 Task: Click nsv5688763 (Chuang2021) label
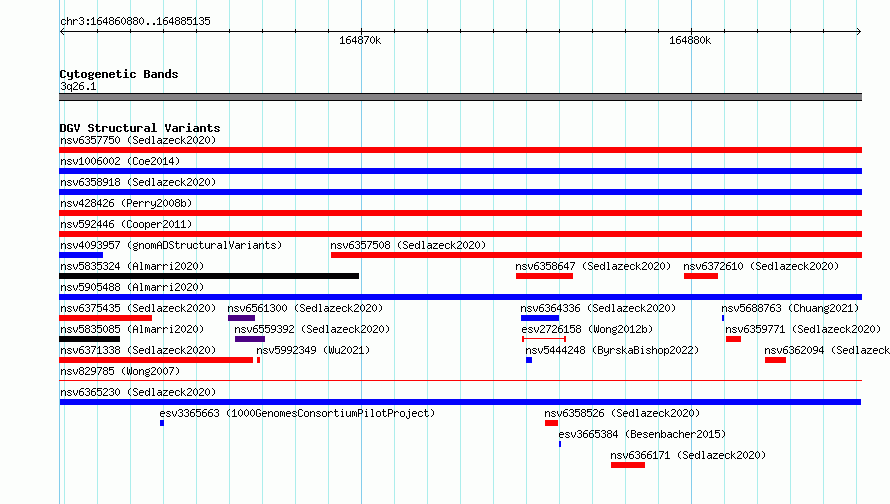pos(790,308)
